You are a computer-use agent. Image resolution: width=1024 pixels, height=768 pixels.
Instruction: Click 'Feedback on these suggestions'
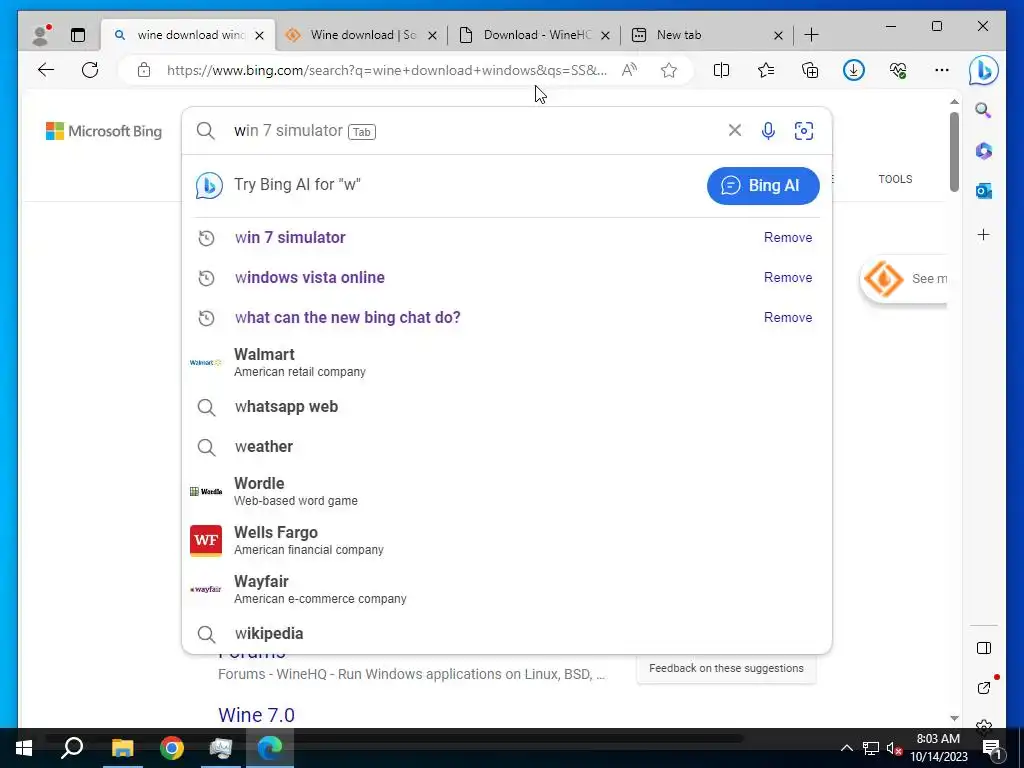[726, 668]
